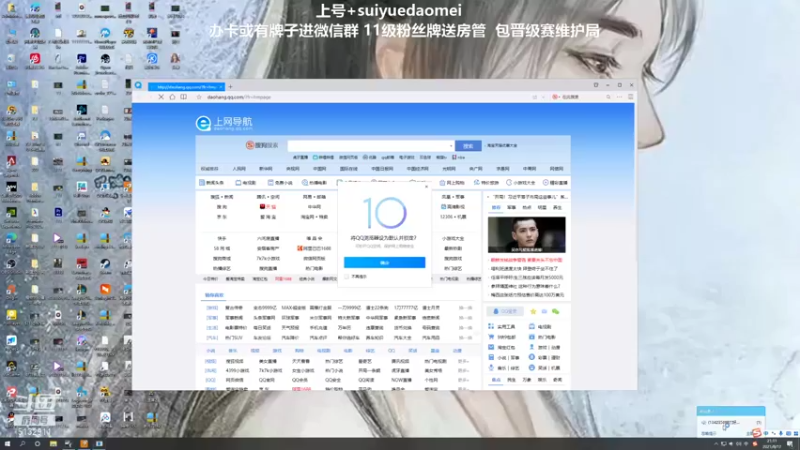Image resolution: width=800 pixels, height=450 pixels.
Task: Expand the search box suggestions arrow
Action: [x=451, y=146]
